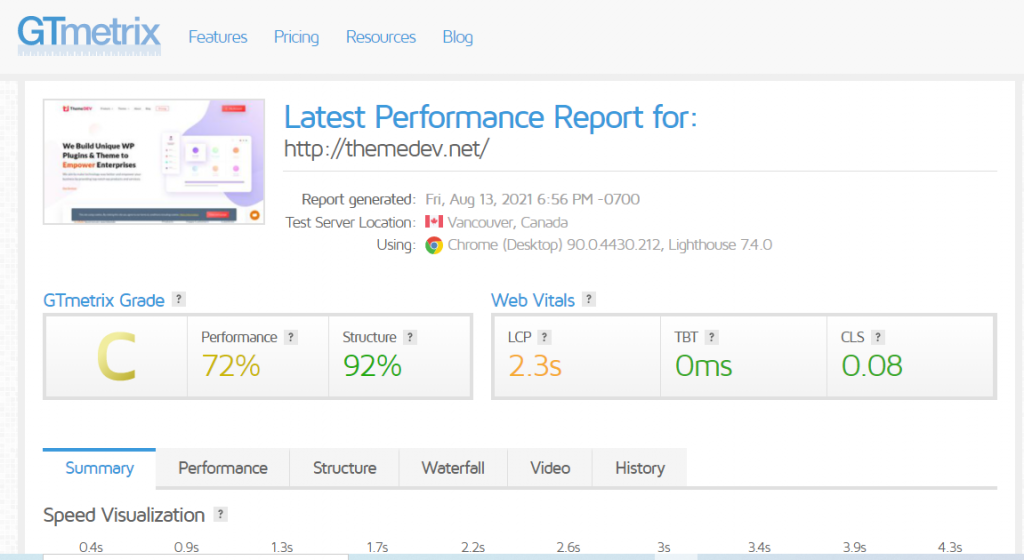
Task: Open the Waterfall tab
Action: click(x=453, y=468)
